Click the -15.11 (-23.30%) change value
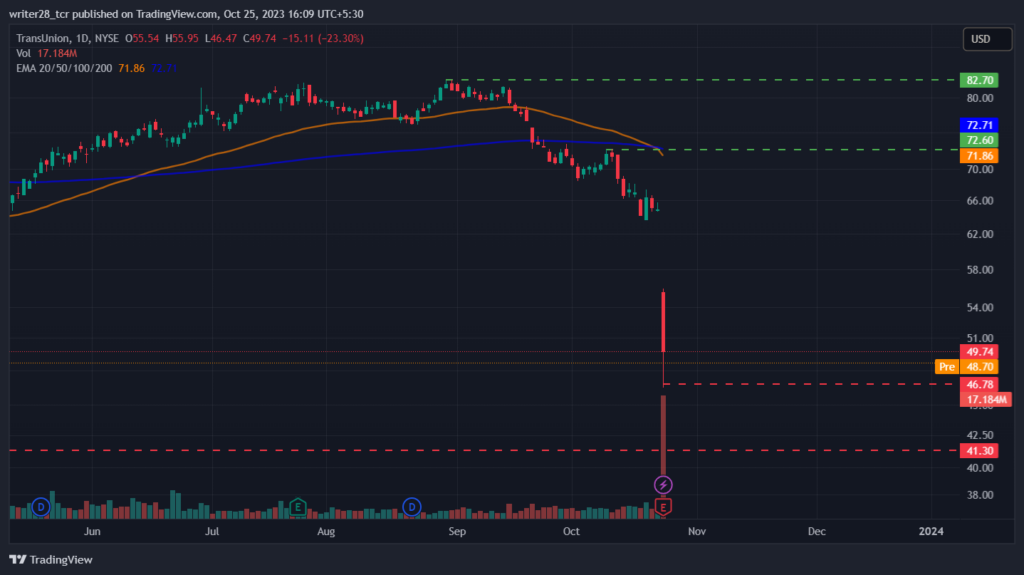Viewport: 1024px width, 575px height. [x=323, y=39]
